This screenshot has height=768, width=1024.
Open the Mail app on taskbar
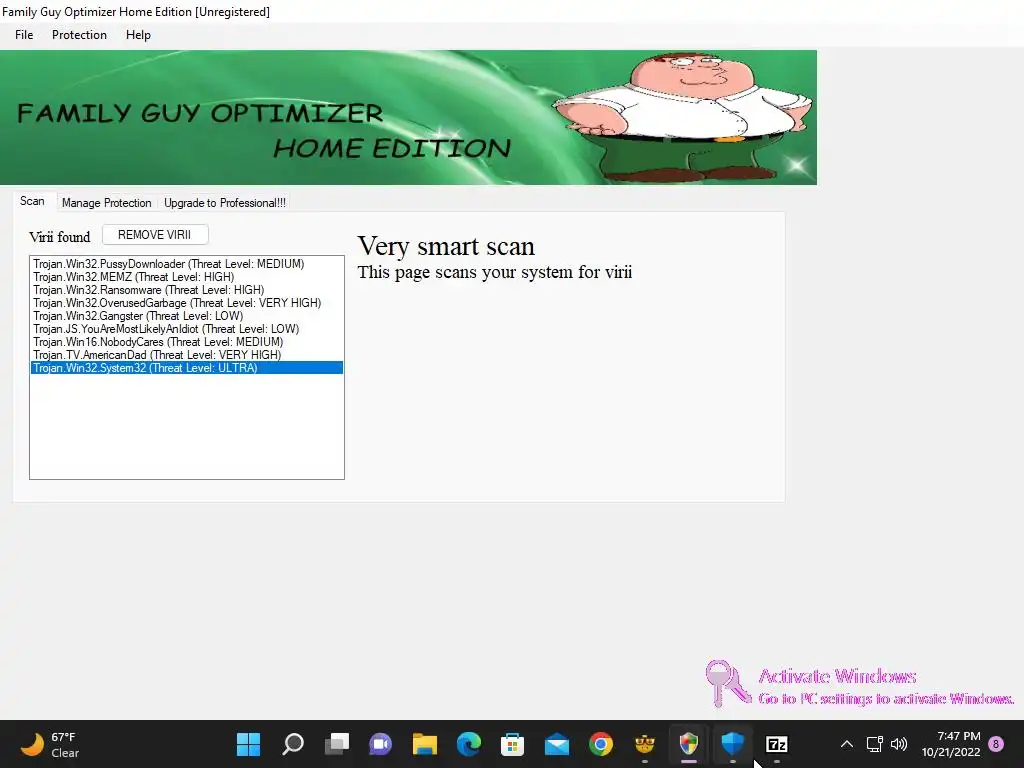coord(556,744)
